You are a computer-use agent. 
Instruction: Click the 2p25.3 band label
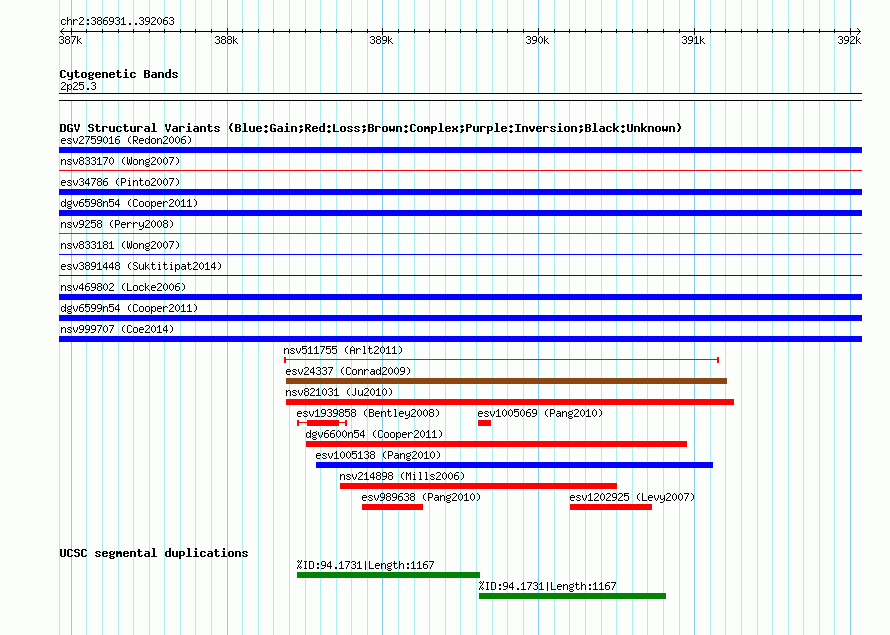78,86
